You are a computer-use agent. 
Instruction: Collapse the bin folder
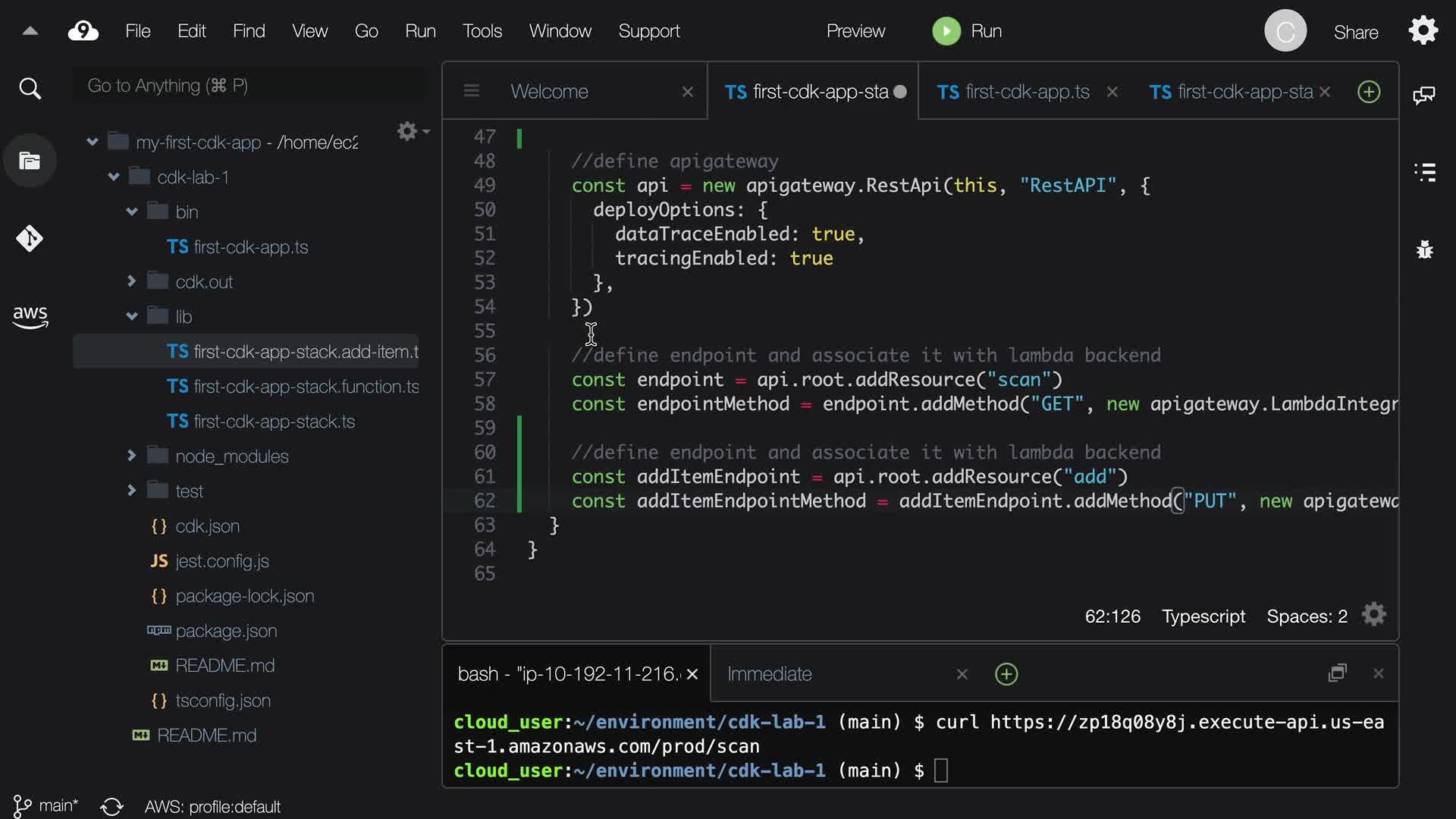click(132, 212)
